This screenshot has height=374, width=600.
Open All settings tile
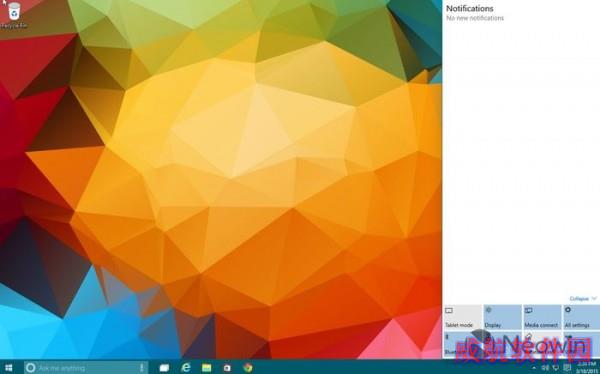[581, 317]
